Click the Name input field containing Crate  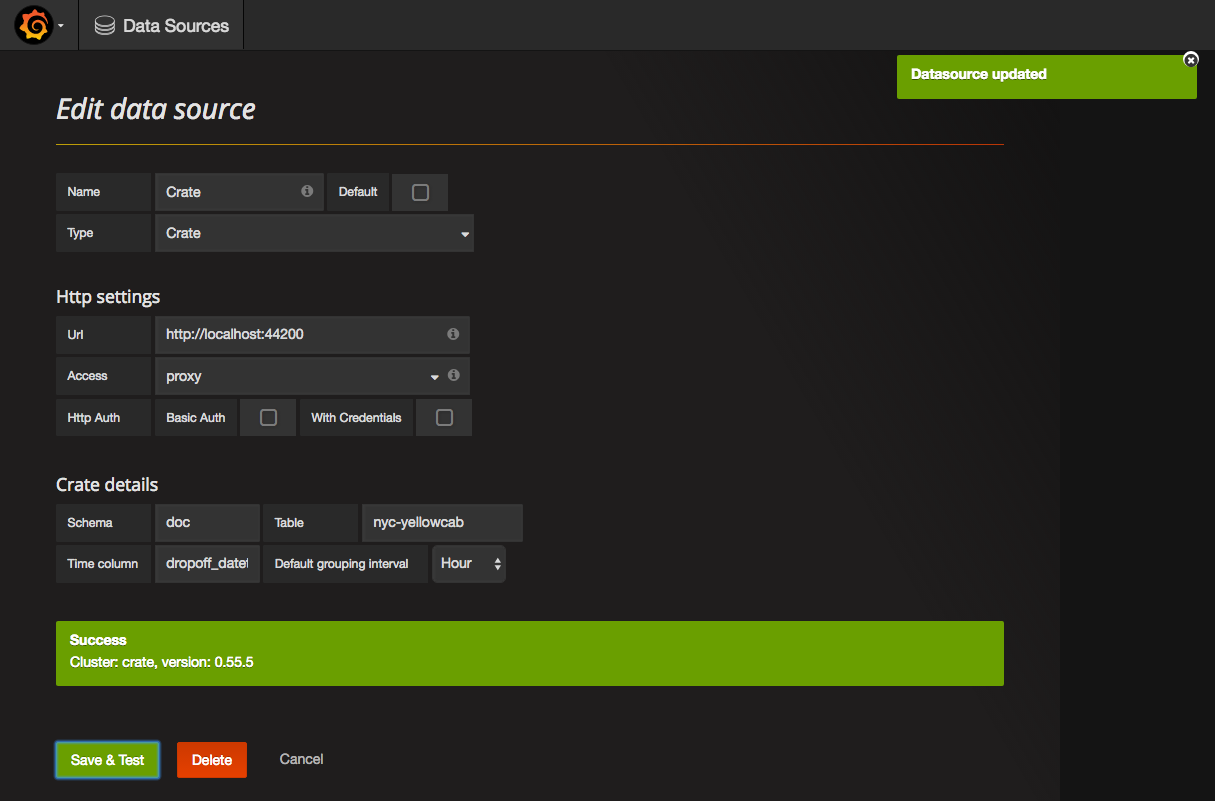pos(240,192)
